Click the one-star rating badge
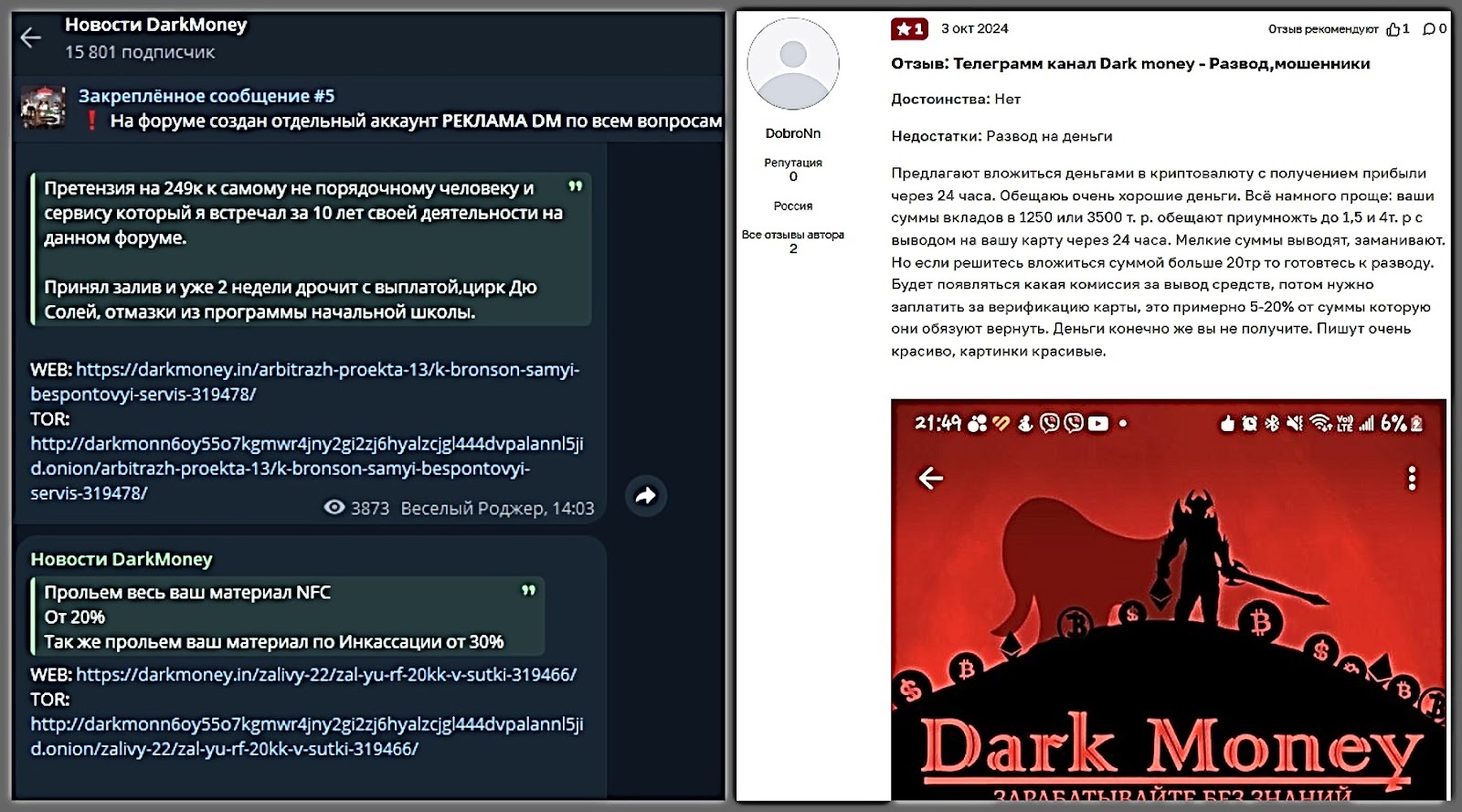The width and height of the screenshot is (1462, 812). pos(908,29)
